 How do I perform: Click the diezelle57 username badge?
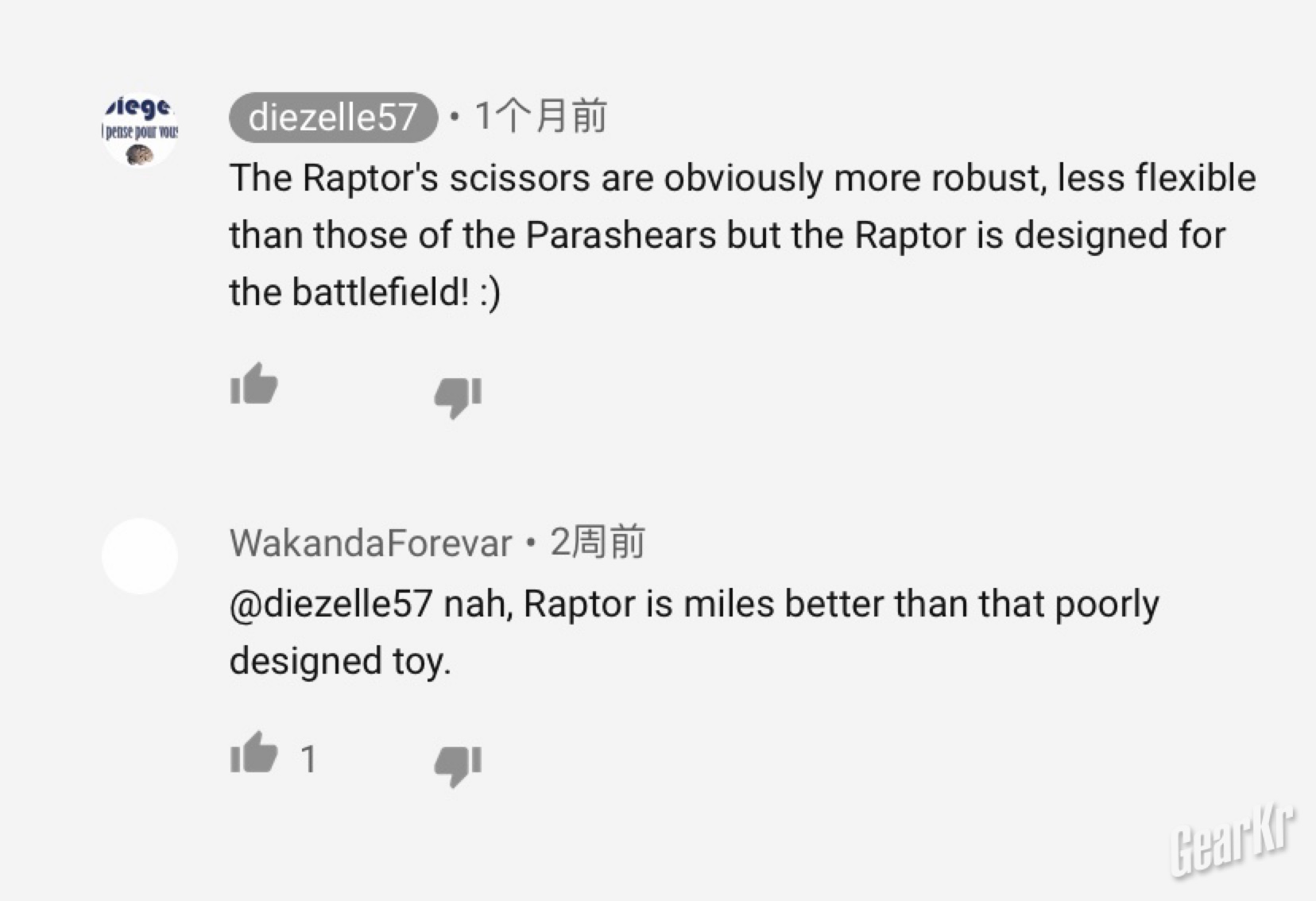333,118
